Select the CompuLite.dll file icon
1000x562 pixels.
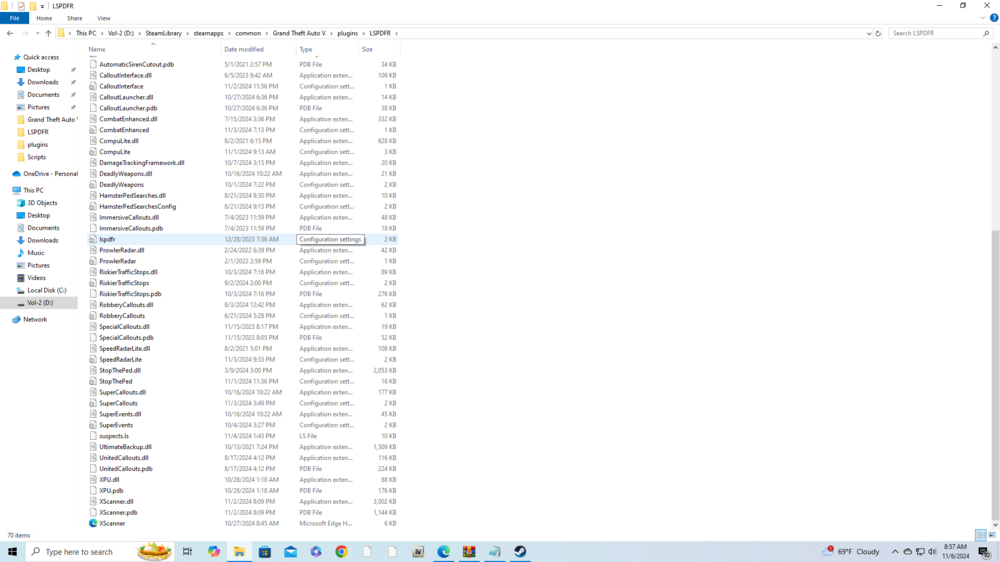tap(93, 141)
